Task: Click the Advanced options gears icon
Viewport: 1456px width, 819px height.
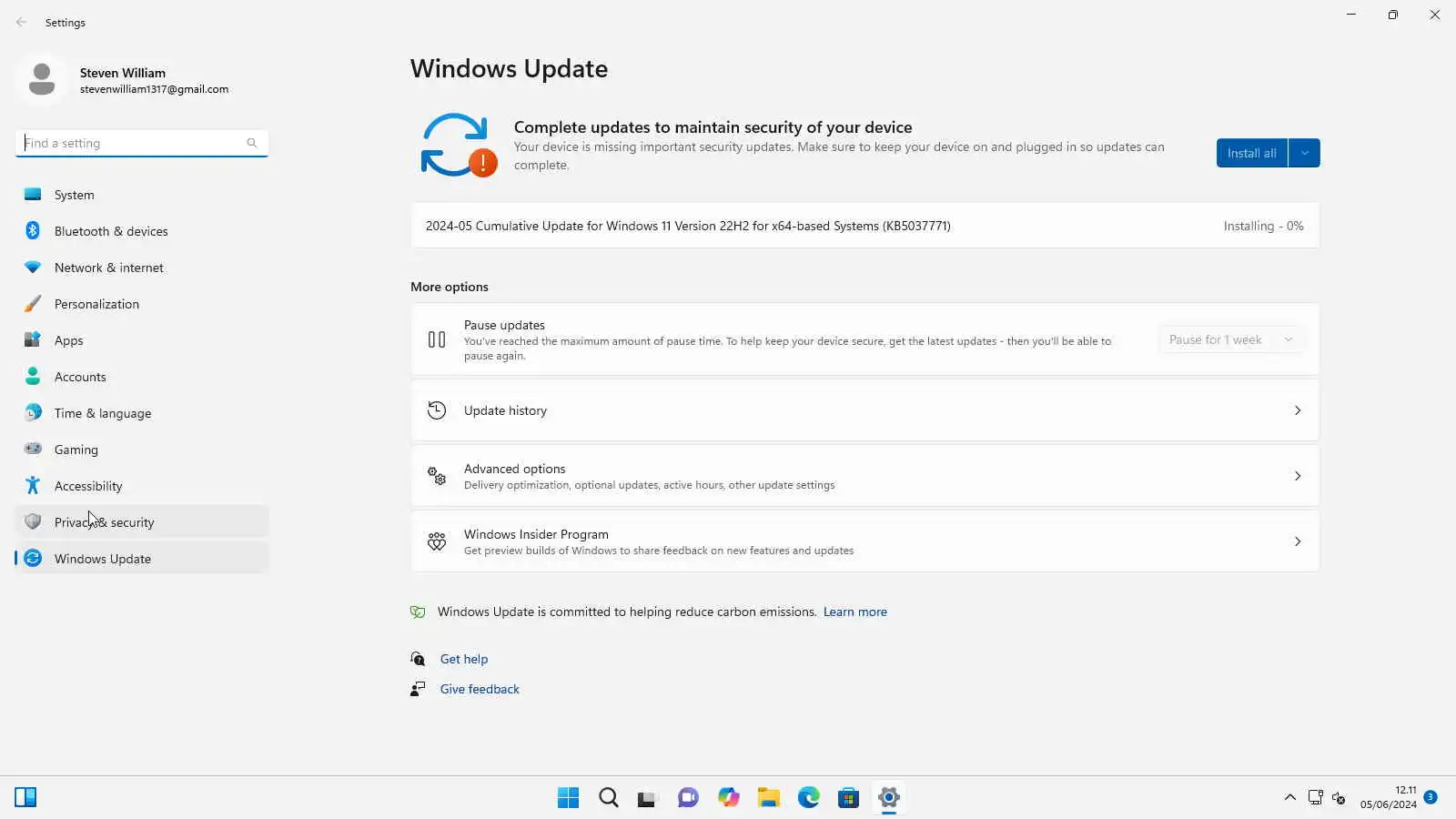Action: click(x=437, y=476)
